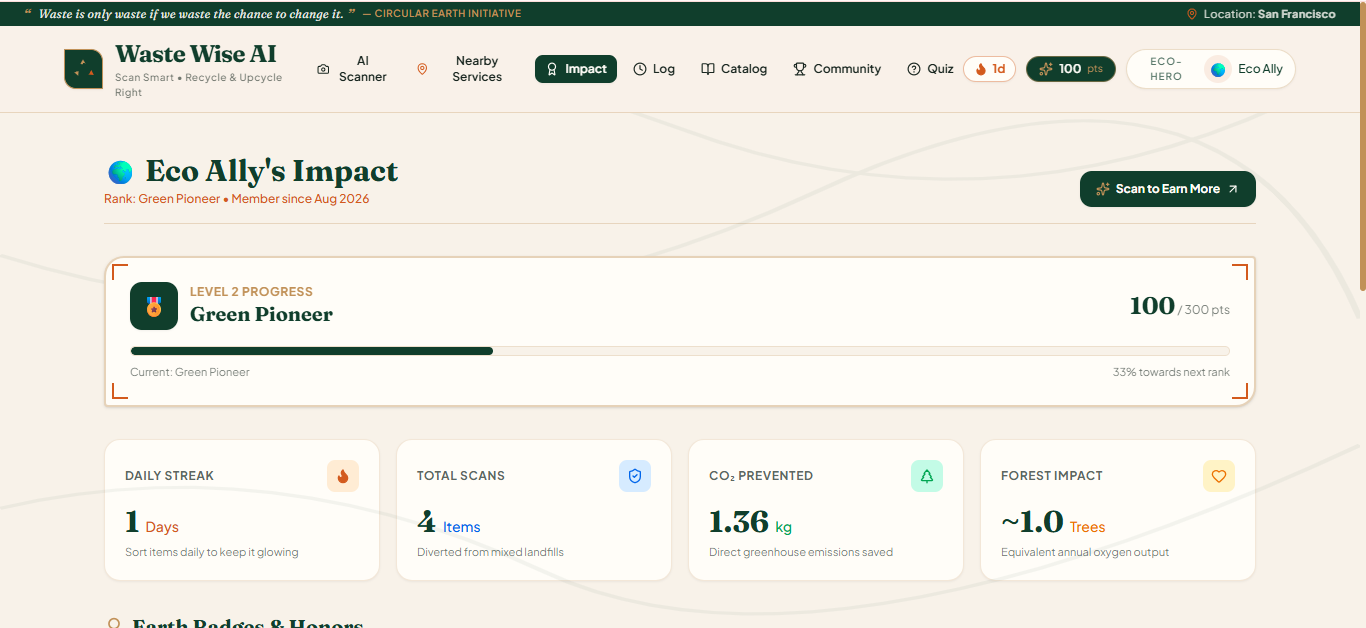This screenshot has height=628, width=1366.
Task: Click the 100 pts badge in header
Action: point(1071,69)
